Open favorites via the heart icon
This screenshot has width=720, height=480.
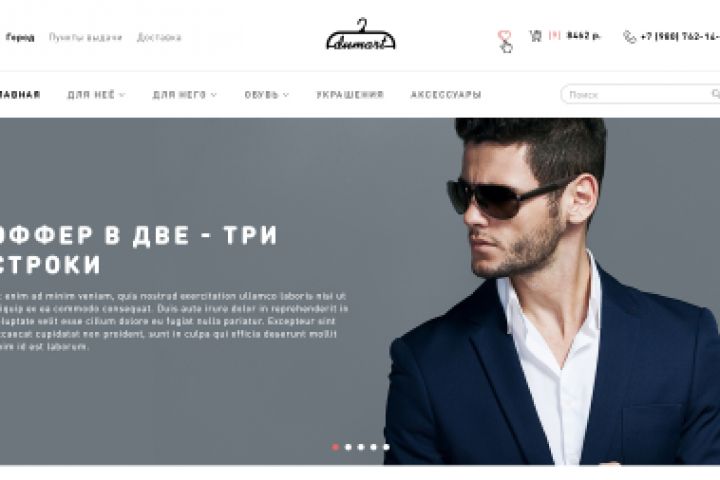504,36
